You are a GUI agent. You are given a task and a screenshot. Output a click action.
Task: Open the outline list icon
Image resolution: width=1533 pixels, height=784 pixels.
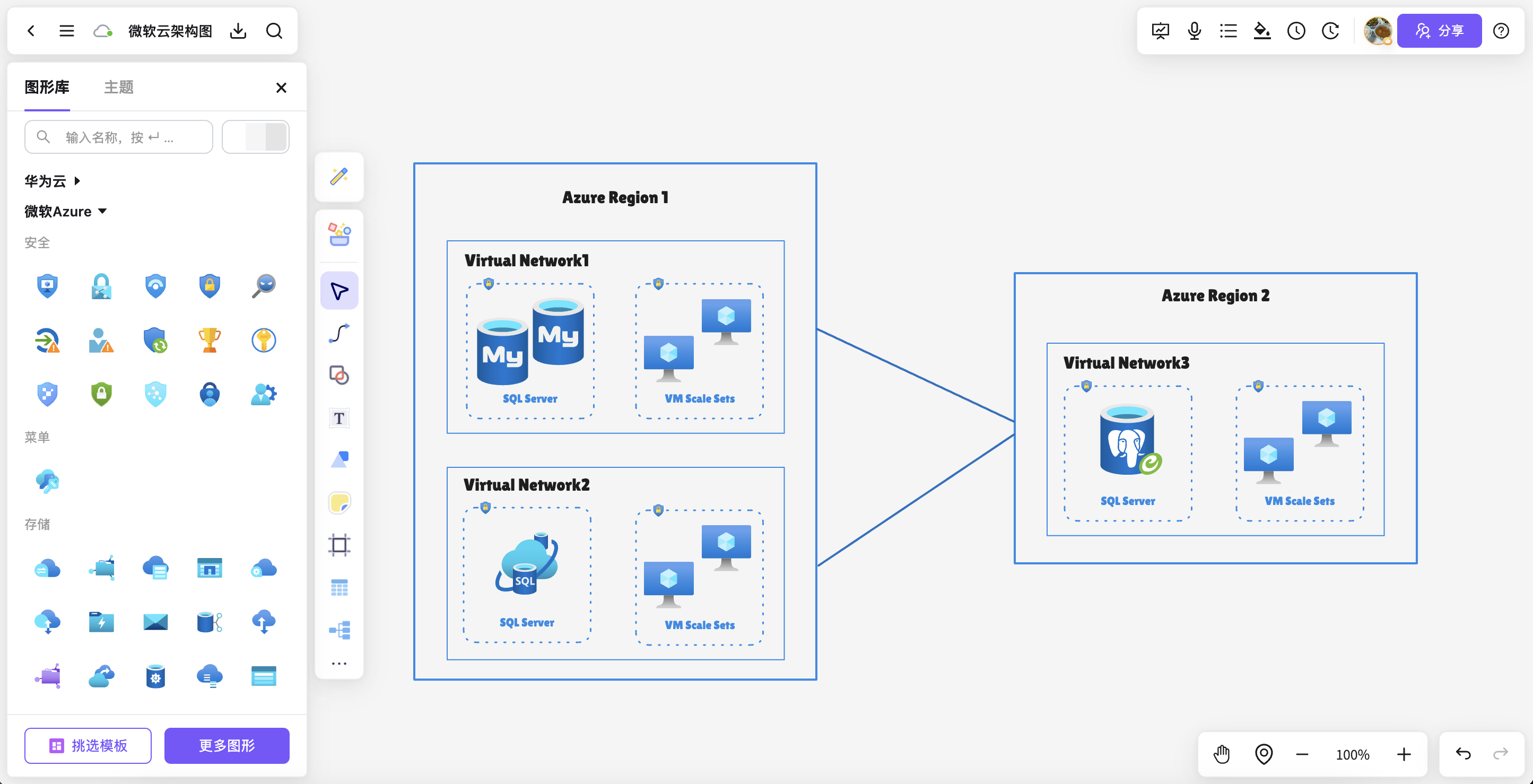(1229, 30)
